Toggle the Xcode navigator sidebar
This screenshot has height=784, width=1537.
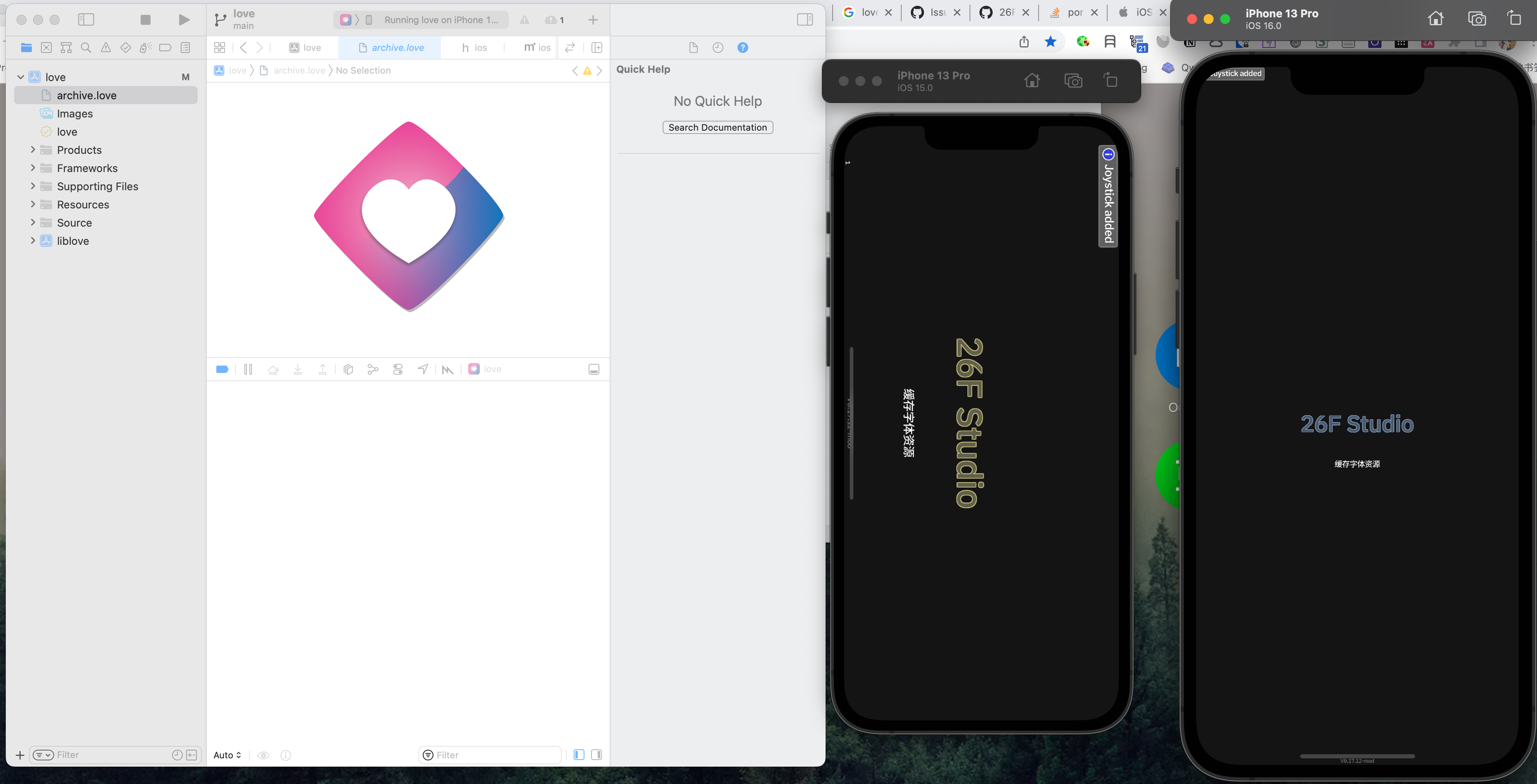pyautogui.click(x=86, y=19)
